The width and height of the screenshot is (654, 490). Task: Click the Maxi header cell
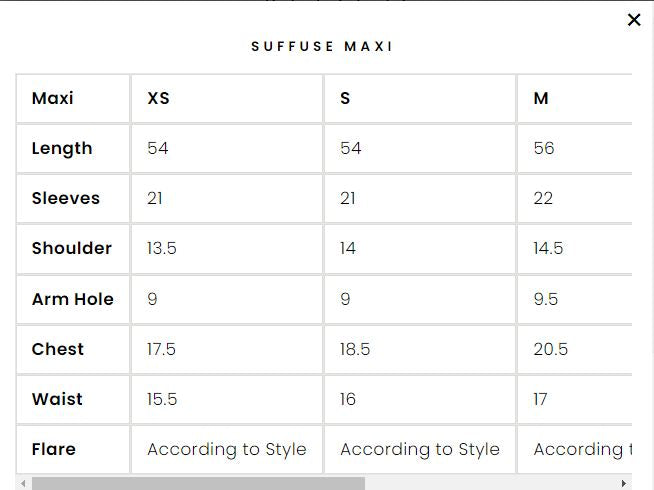click(53, 98)
